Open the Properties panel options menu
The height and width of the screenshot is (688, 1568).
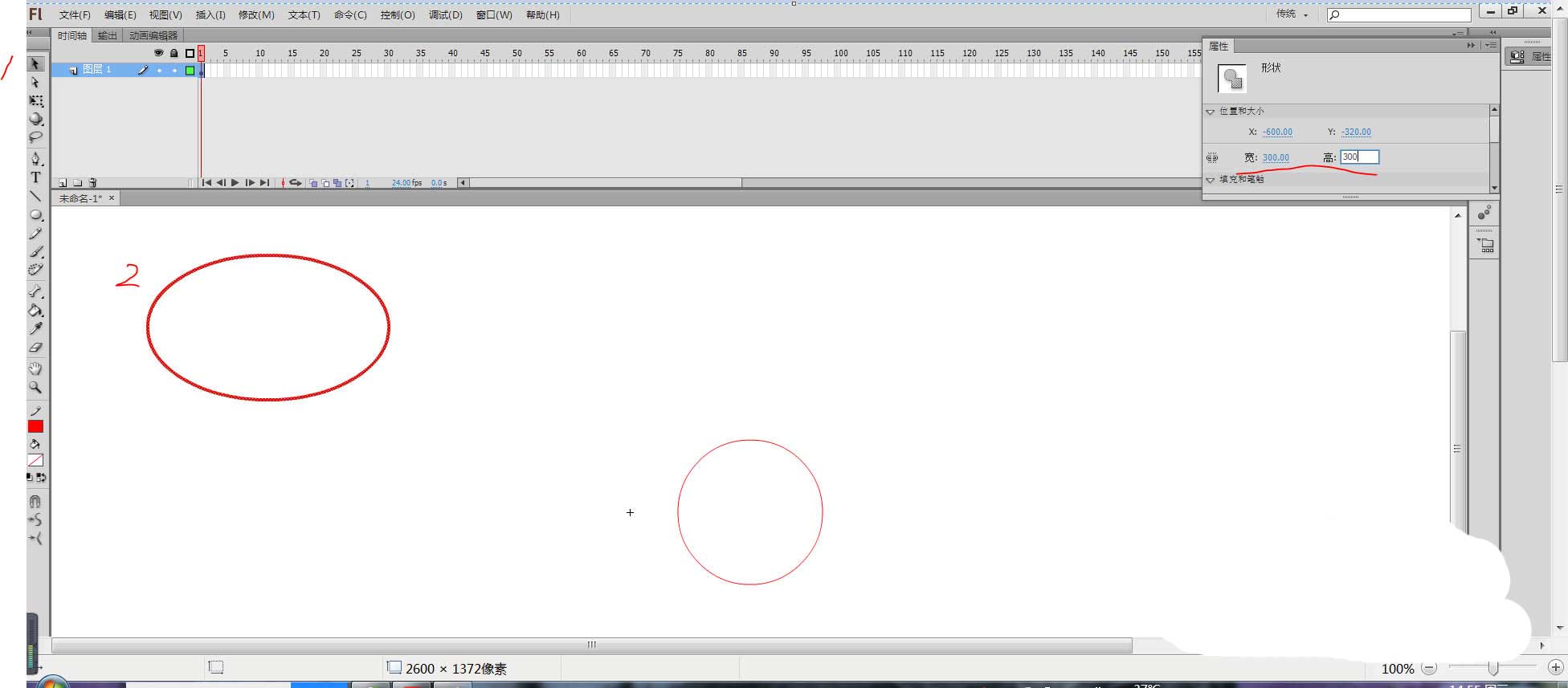[x=1490, y=46]
